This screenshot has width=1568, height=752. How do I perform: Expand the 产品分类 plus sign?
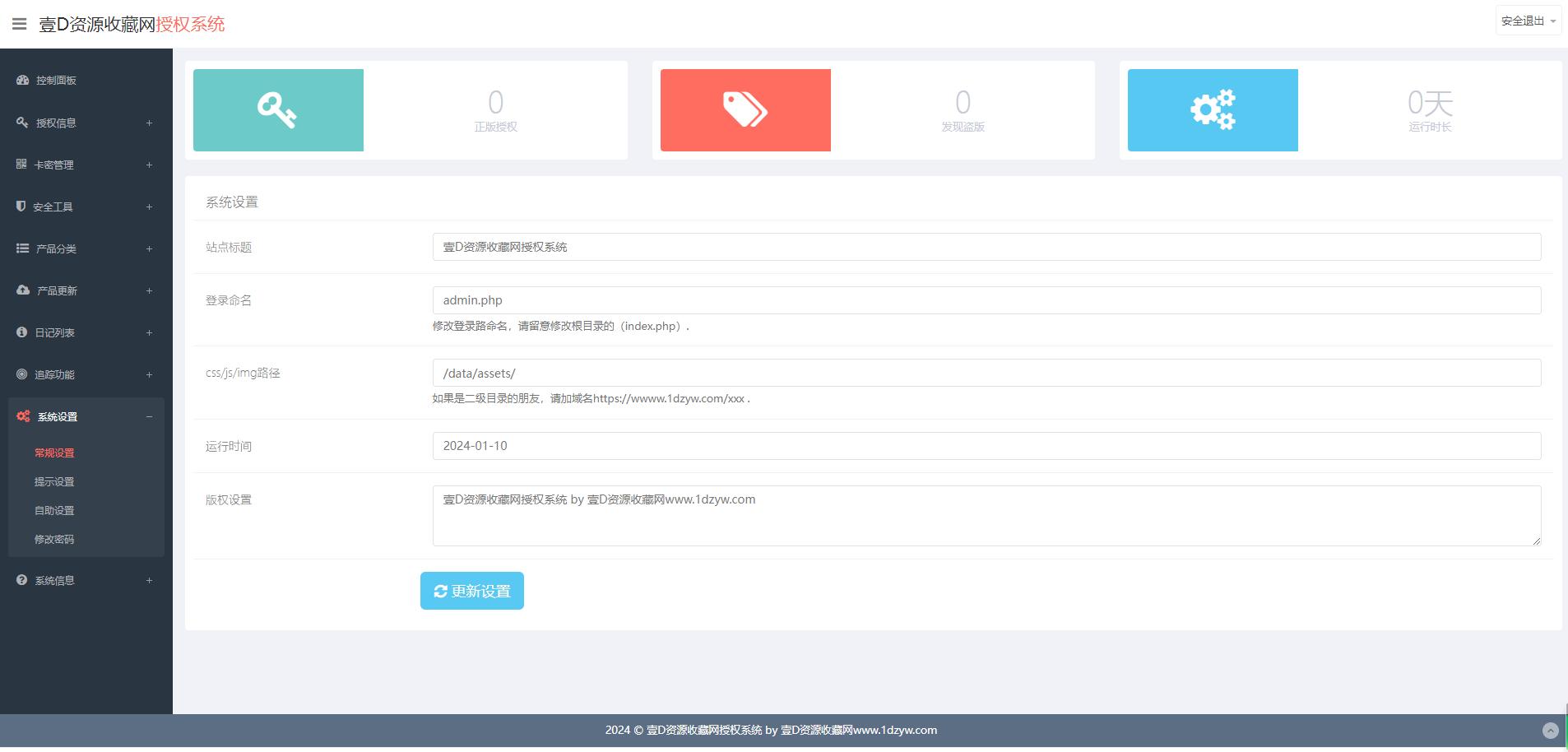click(x=149, y=248)
